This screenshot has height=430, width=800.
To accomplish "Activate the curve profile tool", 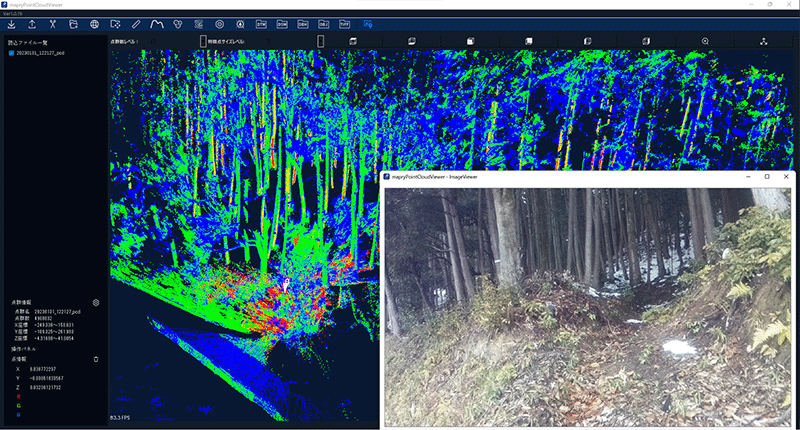I will [x=157, y=23].
